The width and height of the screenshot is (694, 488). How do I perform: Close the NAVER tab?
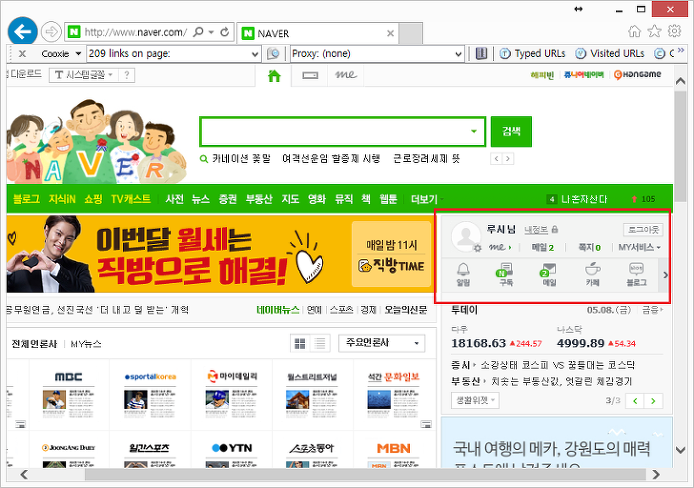point(390,33)
